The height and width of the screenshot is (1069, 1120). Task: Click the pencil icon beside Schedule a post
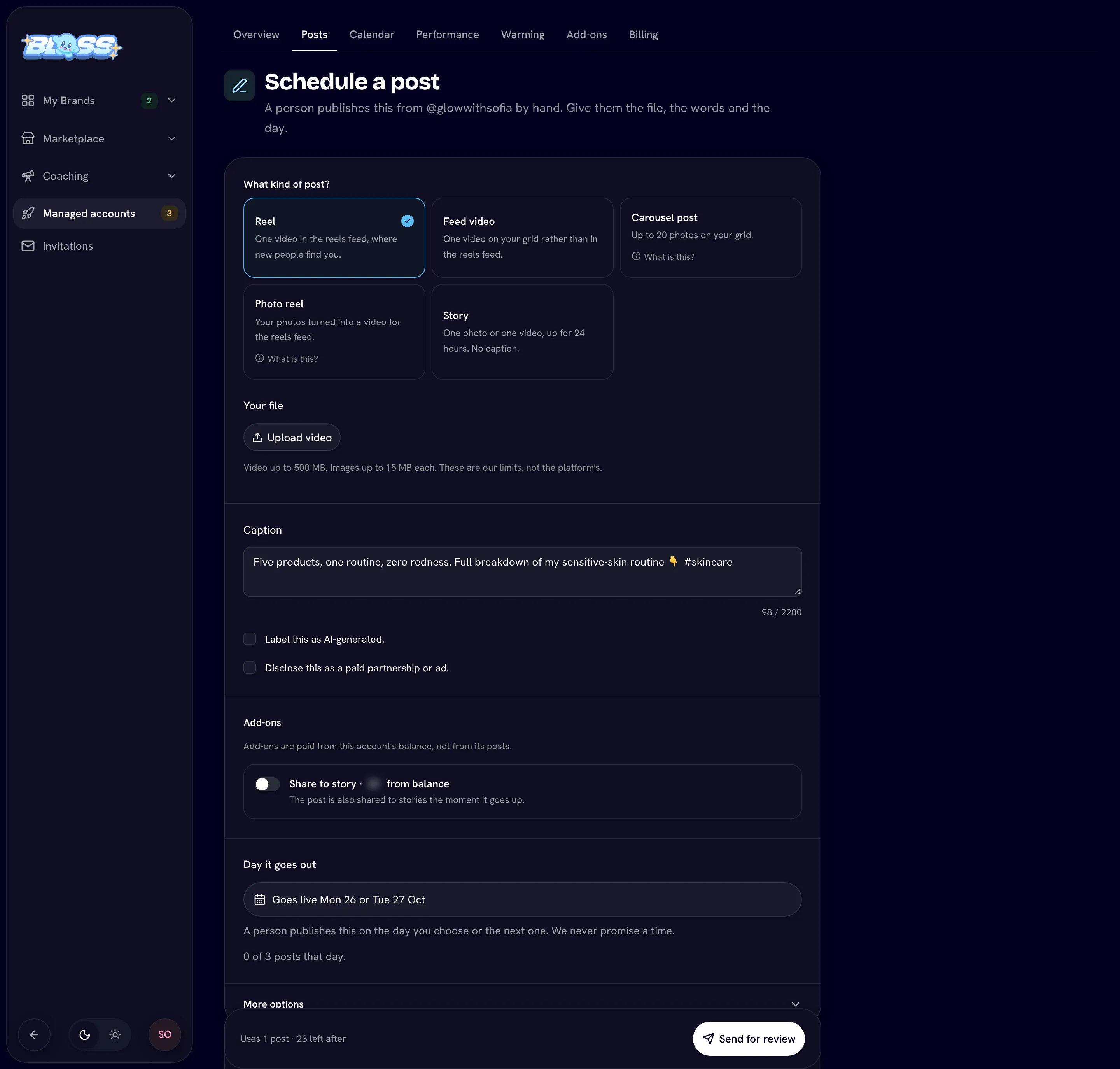pos(239,86)
